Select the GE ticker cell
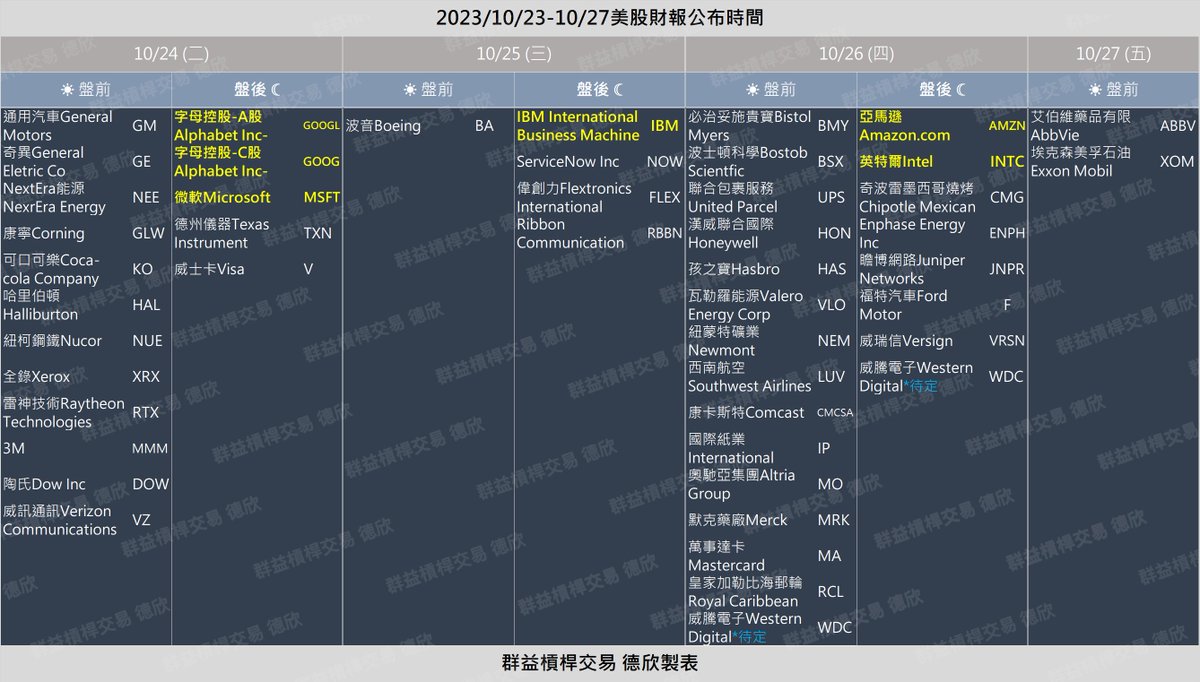 point(142,162)
